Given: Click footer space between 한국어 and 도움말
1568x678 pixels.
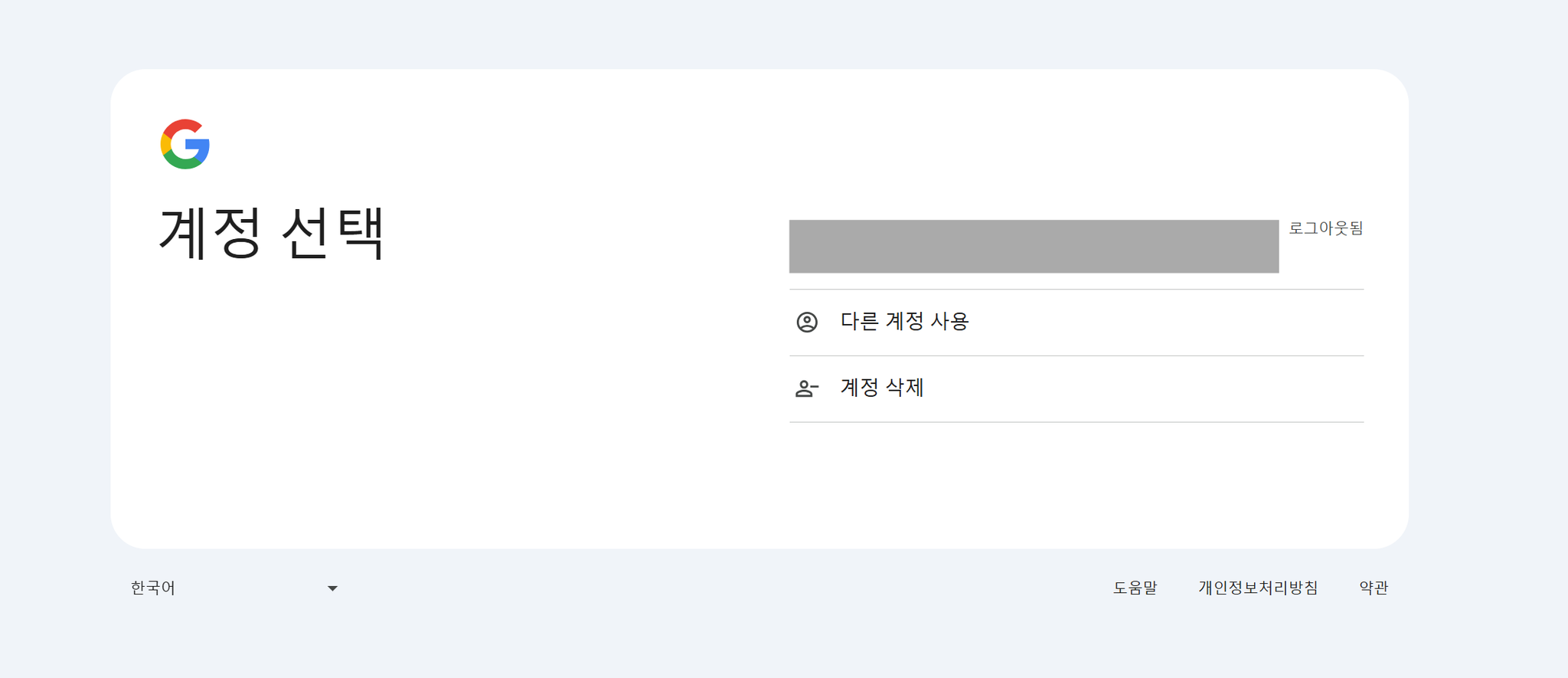Looking at the screenshot, I should point(720,588).
